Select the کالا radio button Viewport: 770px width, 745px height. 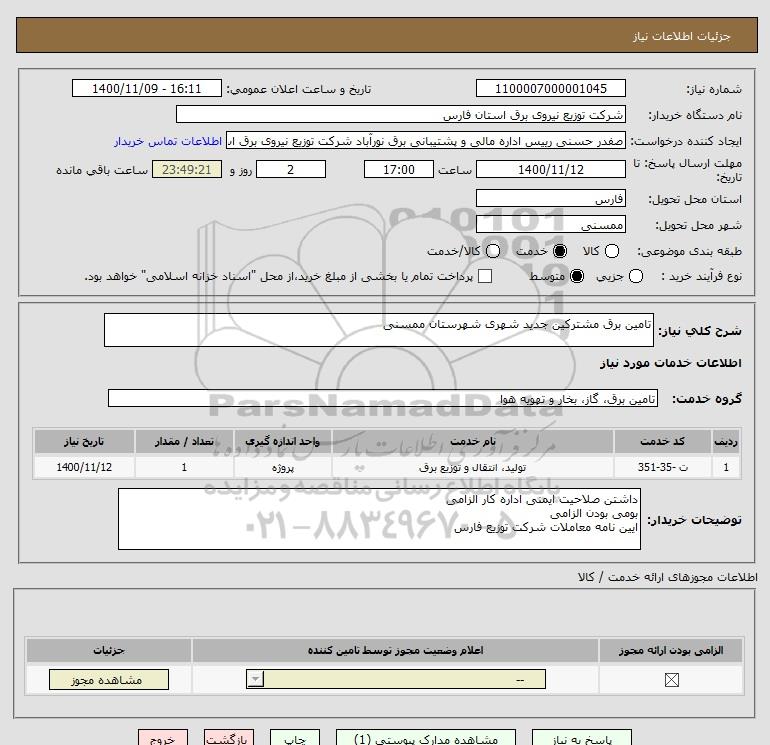point(611,251)
